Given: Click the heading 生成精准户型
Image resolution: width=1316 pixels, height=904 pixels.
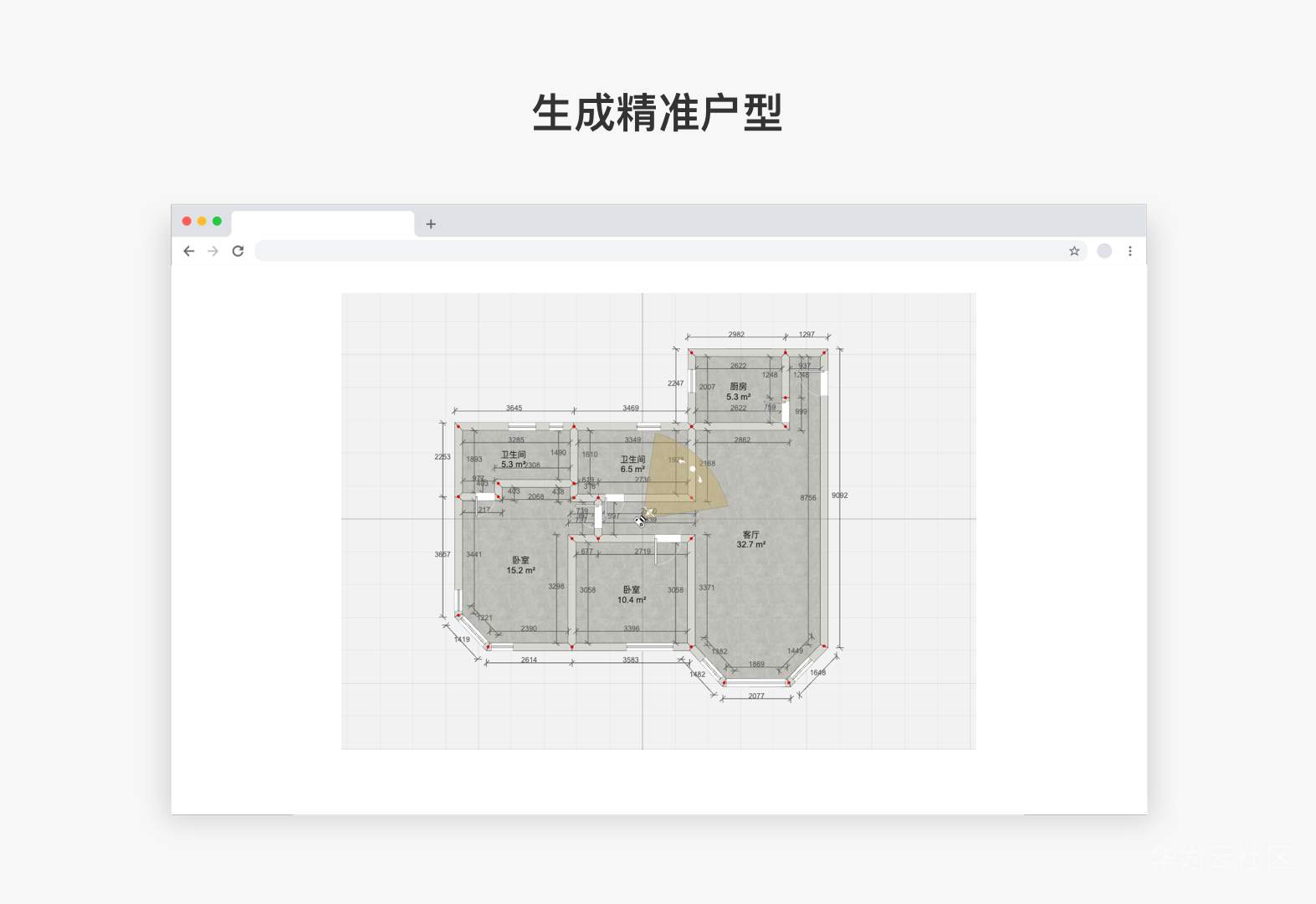Looking at the screenshot, I should point(658,113).
